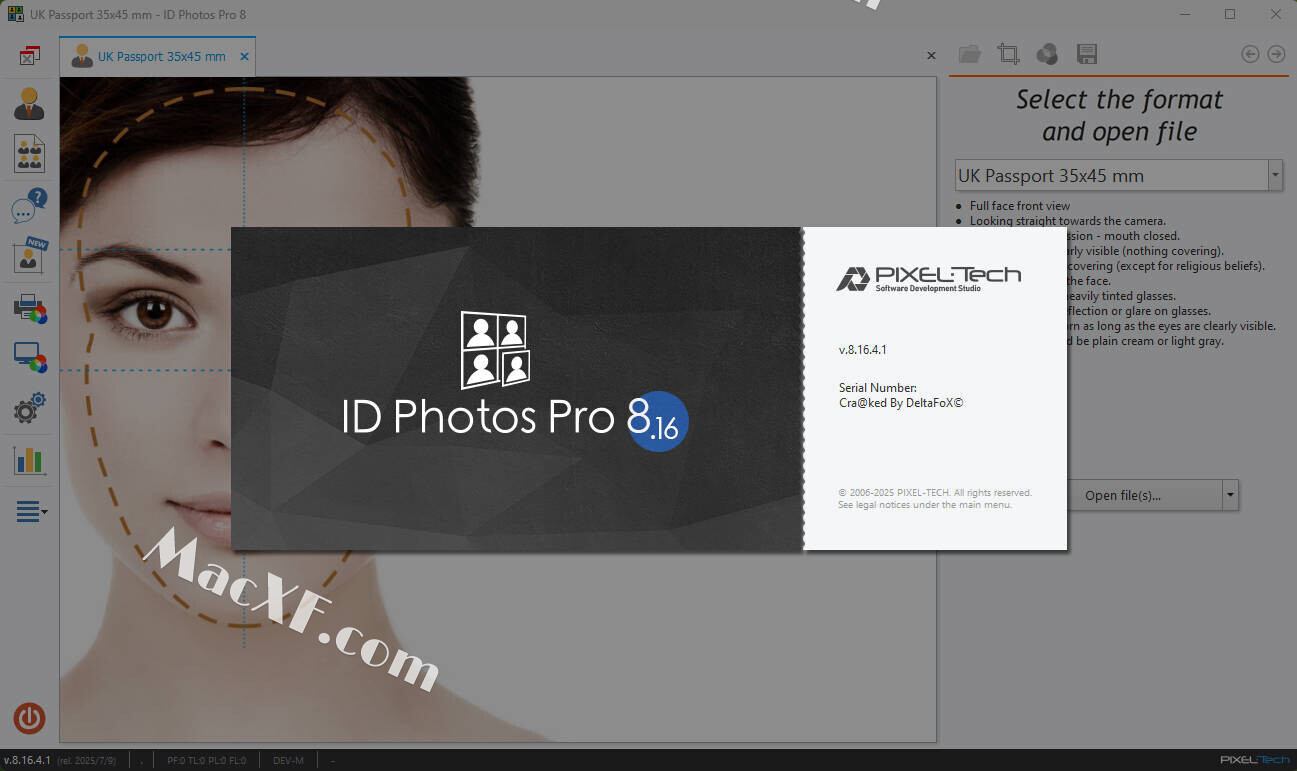Click the 'Full face front view' requirement

(x=1020, y=206)
